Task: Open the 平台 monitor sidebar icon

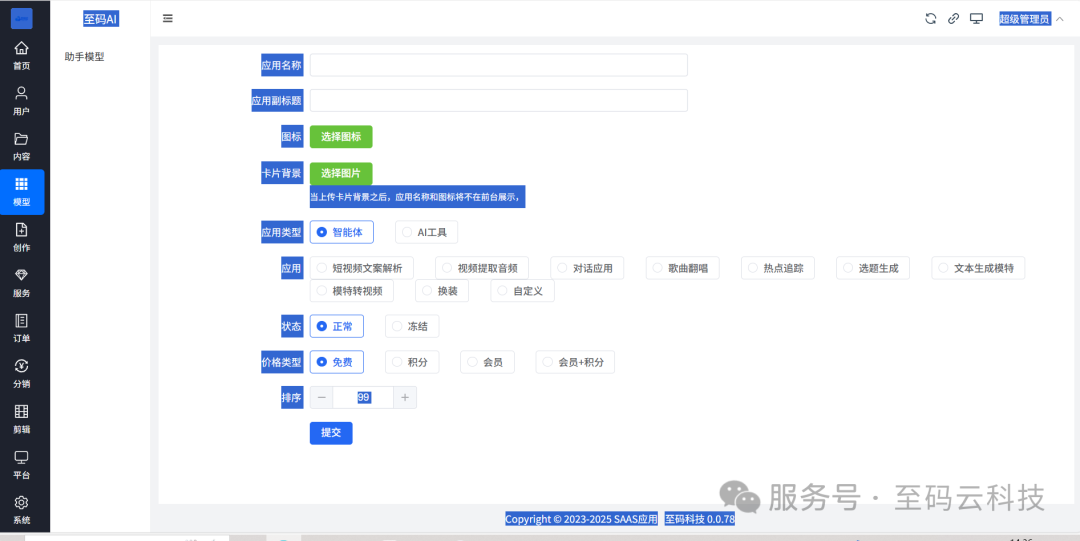Action: (x=22, y=465)
